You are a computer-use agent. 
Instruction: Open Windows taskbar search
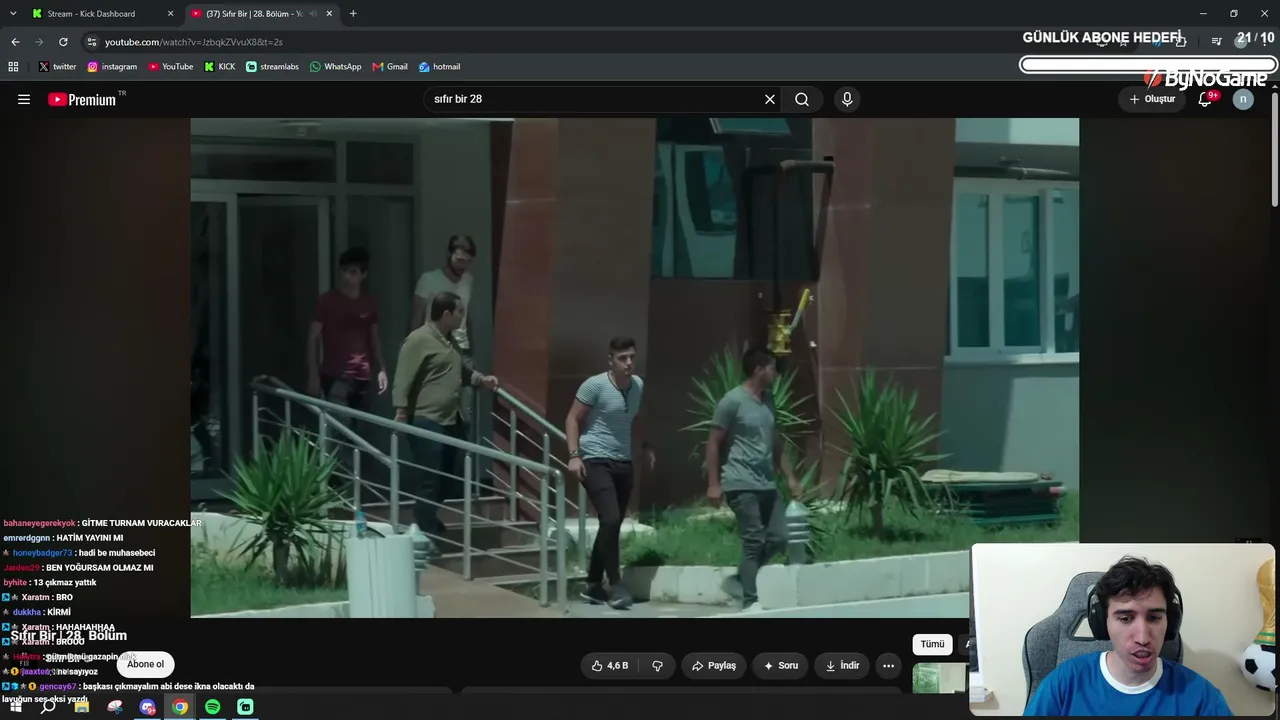(x=48, y=707)
